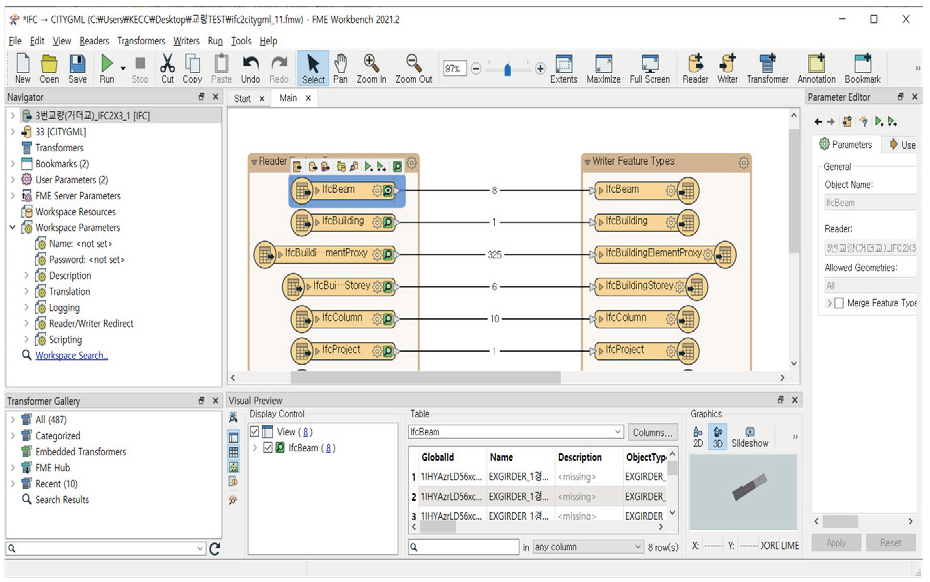Select the Parameters tab in Parameter Editor

tap(846, 144)
